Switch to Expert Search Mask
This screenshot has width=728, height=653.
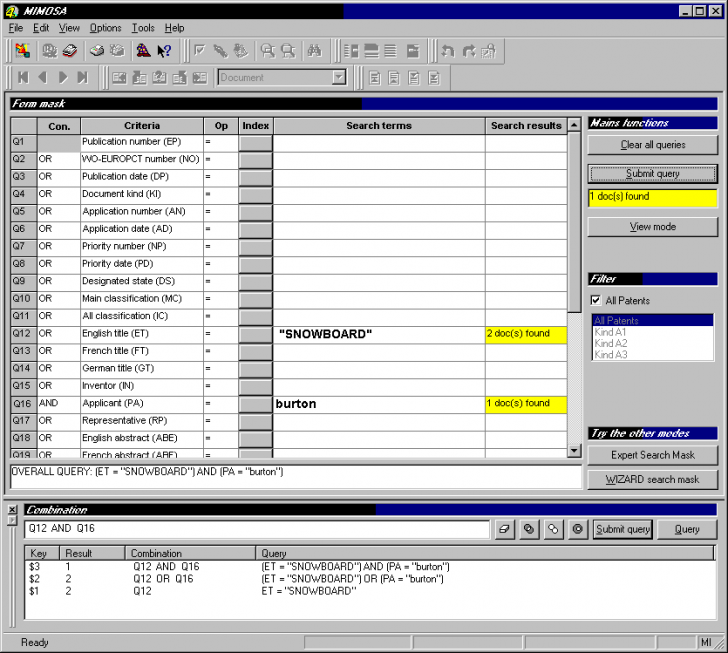click(652, 455)
